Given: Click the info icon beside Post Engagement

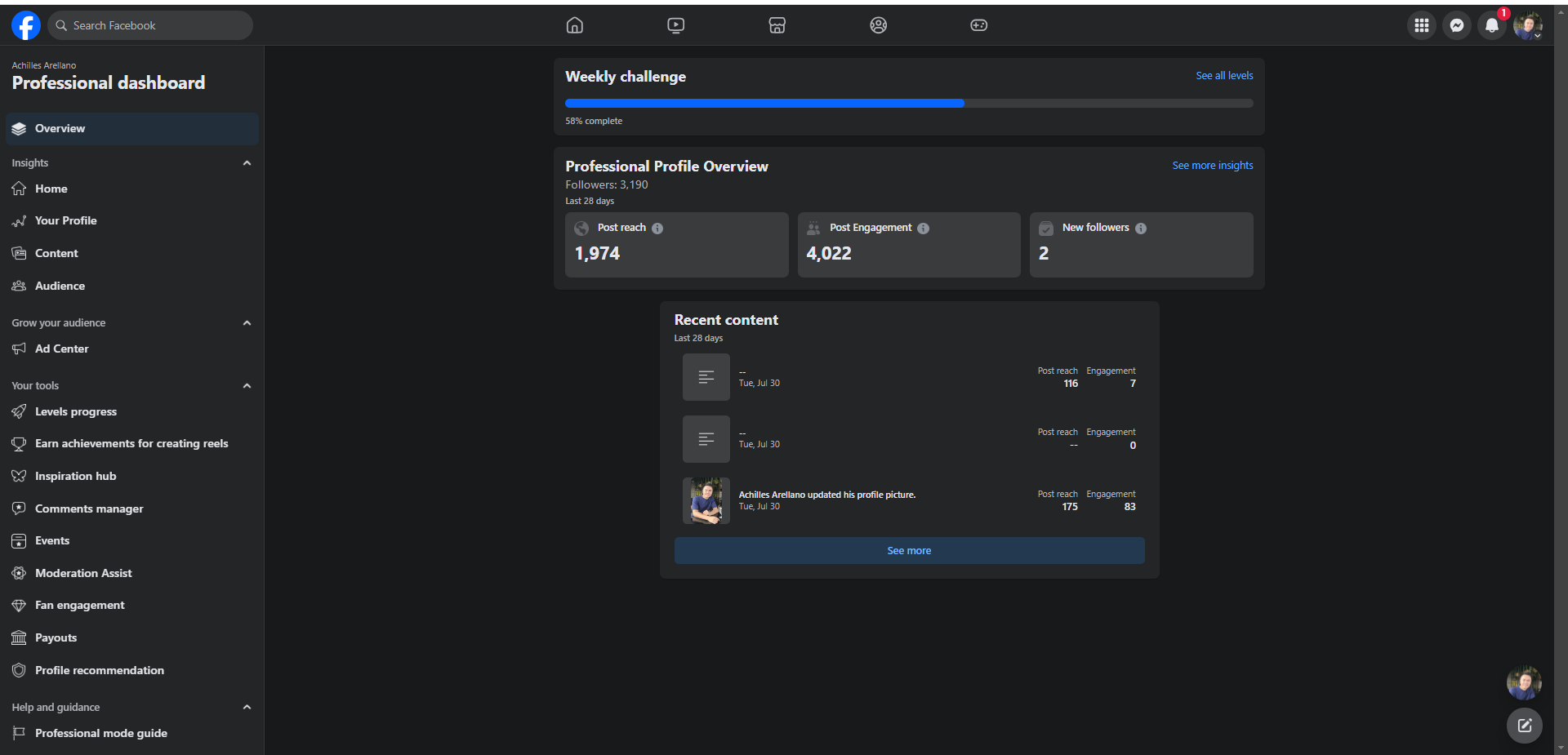Looking at the screenshot, I should point(923,229).
